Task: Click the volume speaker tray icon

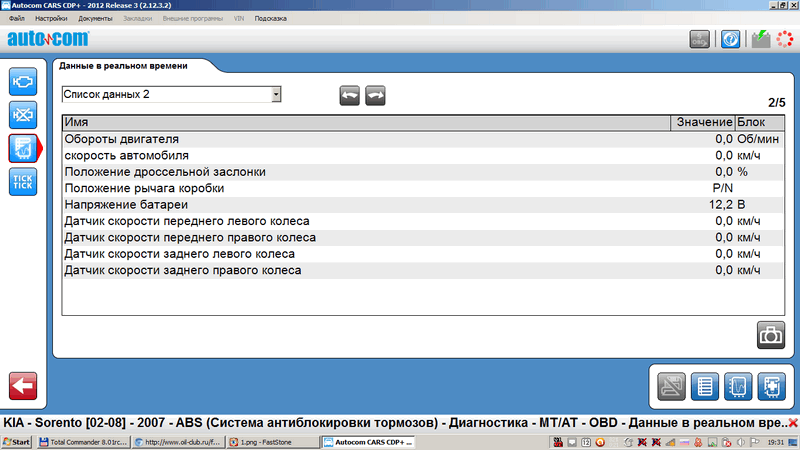Action: 740,442
